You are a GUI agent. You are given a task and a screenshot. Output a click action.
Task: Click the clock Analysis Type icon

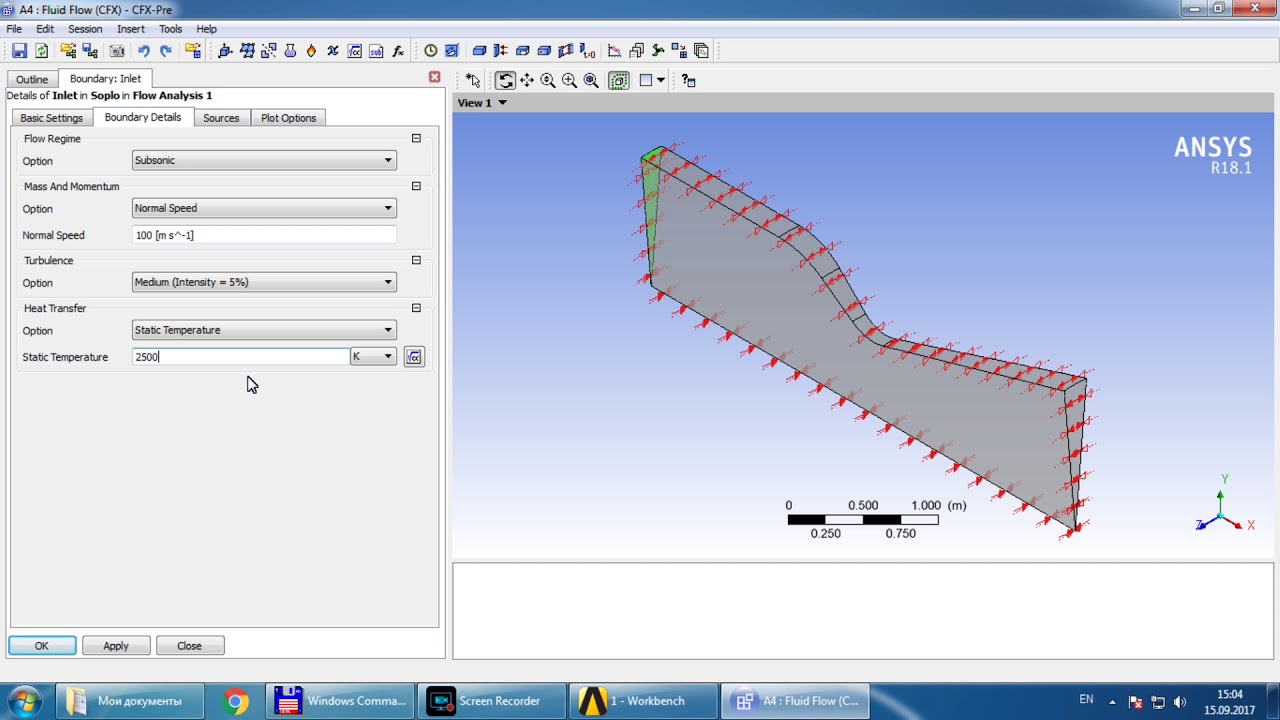[430, 51]
